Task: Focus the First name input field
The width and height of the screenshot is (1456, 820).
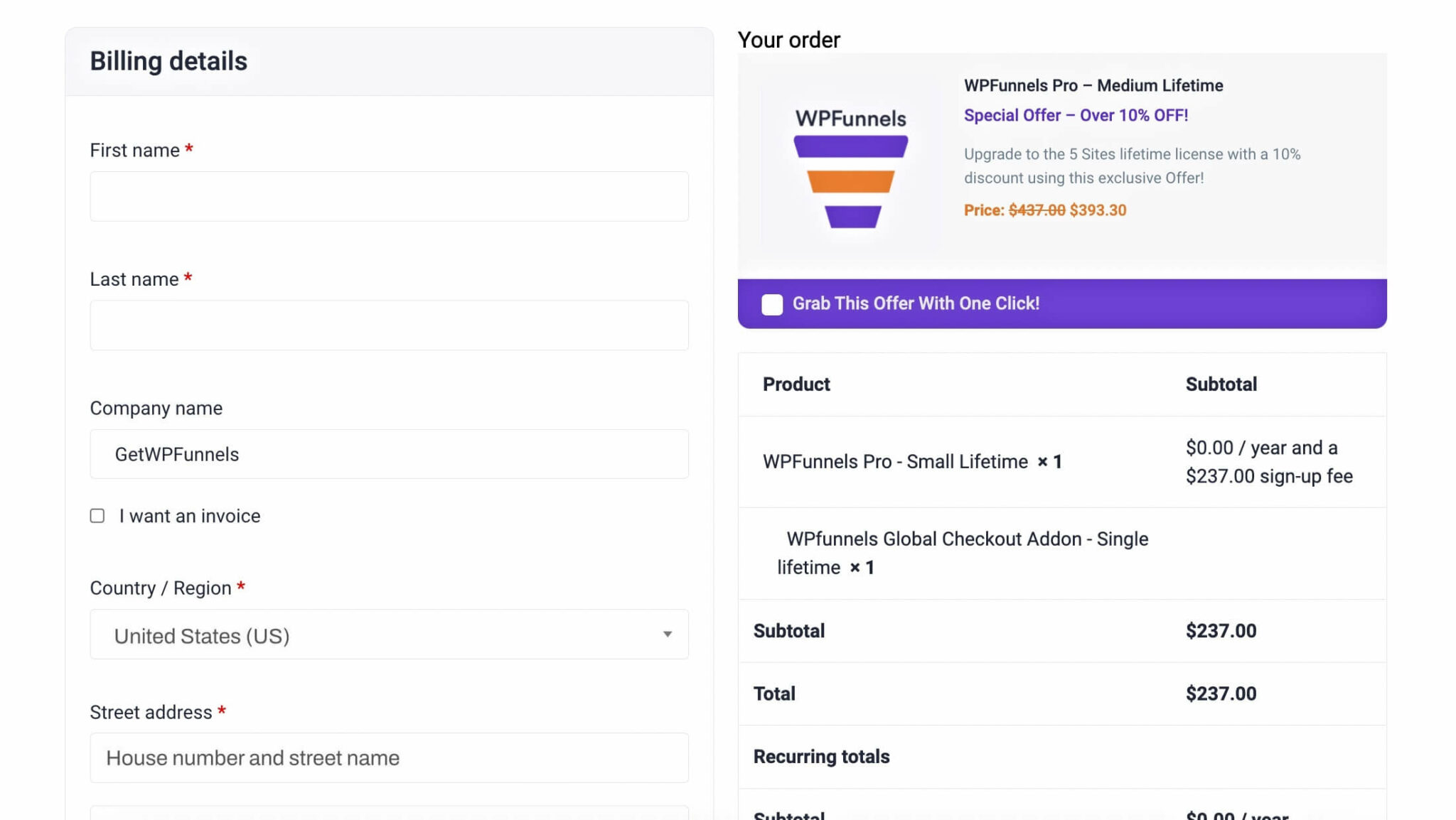Action: [x=389, y=196]
